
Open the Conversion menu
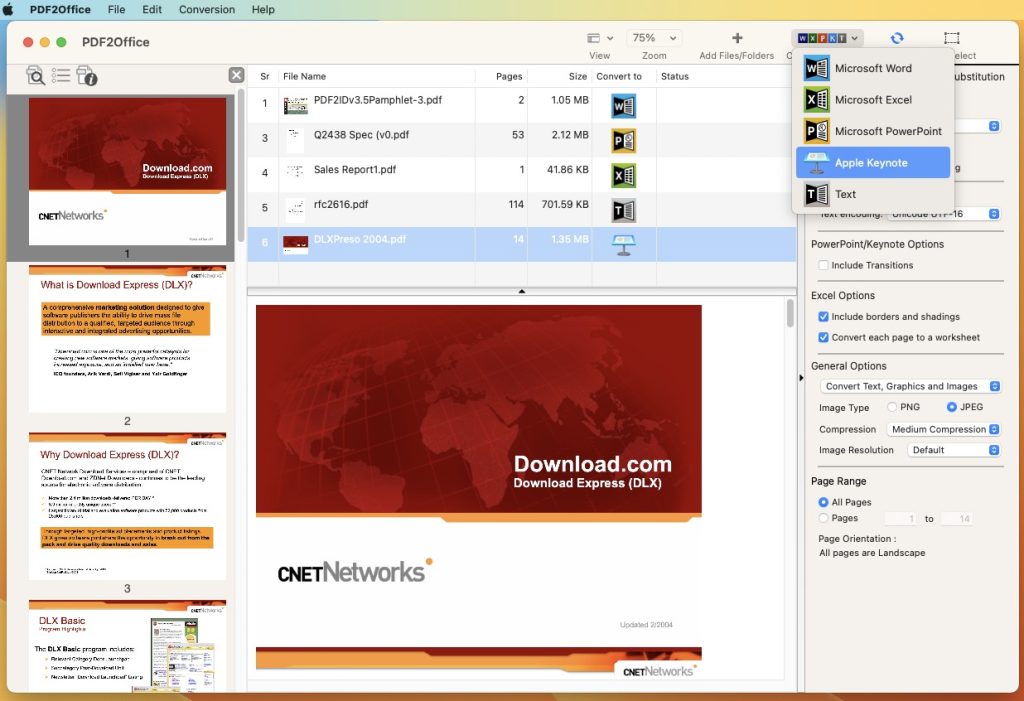click(x=206, y=9)
